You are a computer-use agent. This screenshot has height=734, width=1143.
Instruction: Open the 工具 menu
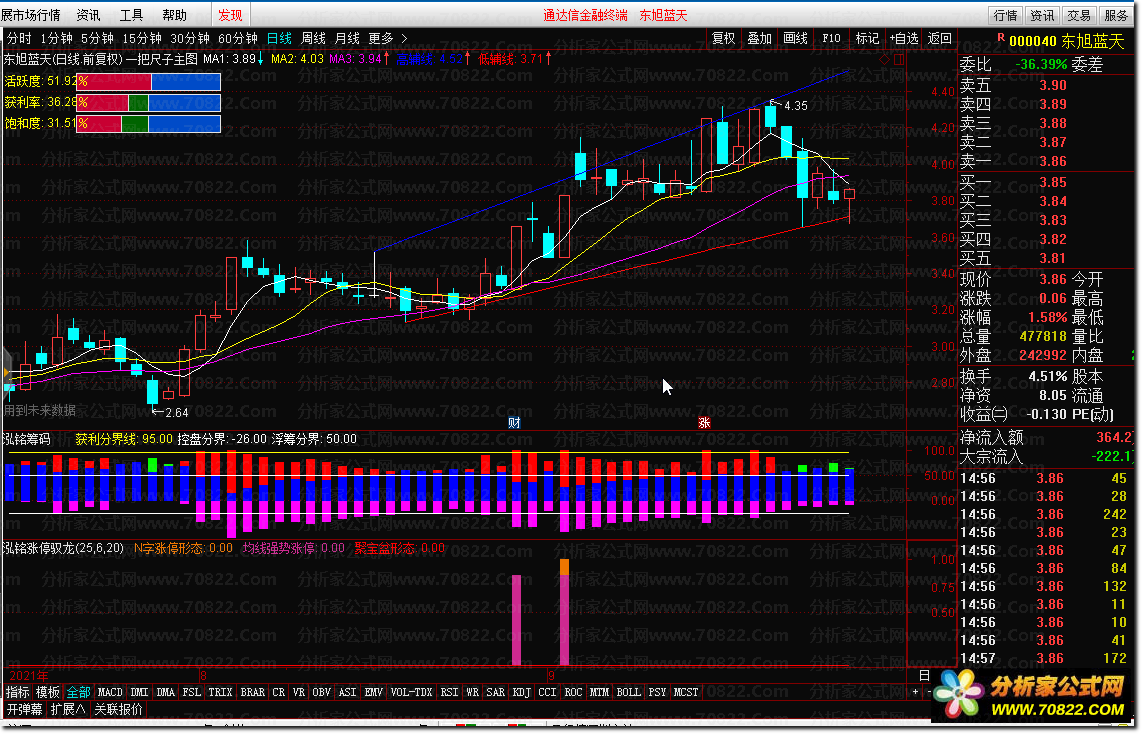pos(131,15)
